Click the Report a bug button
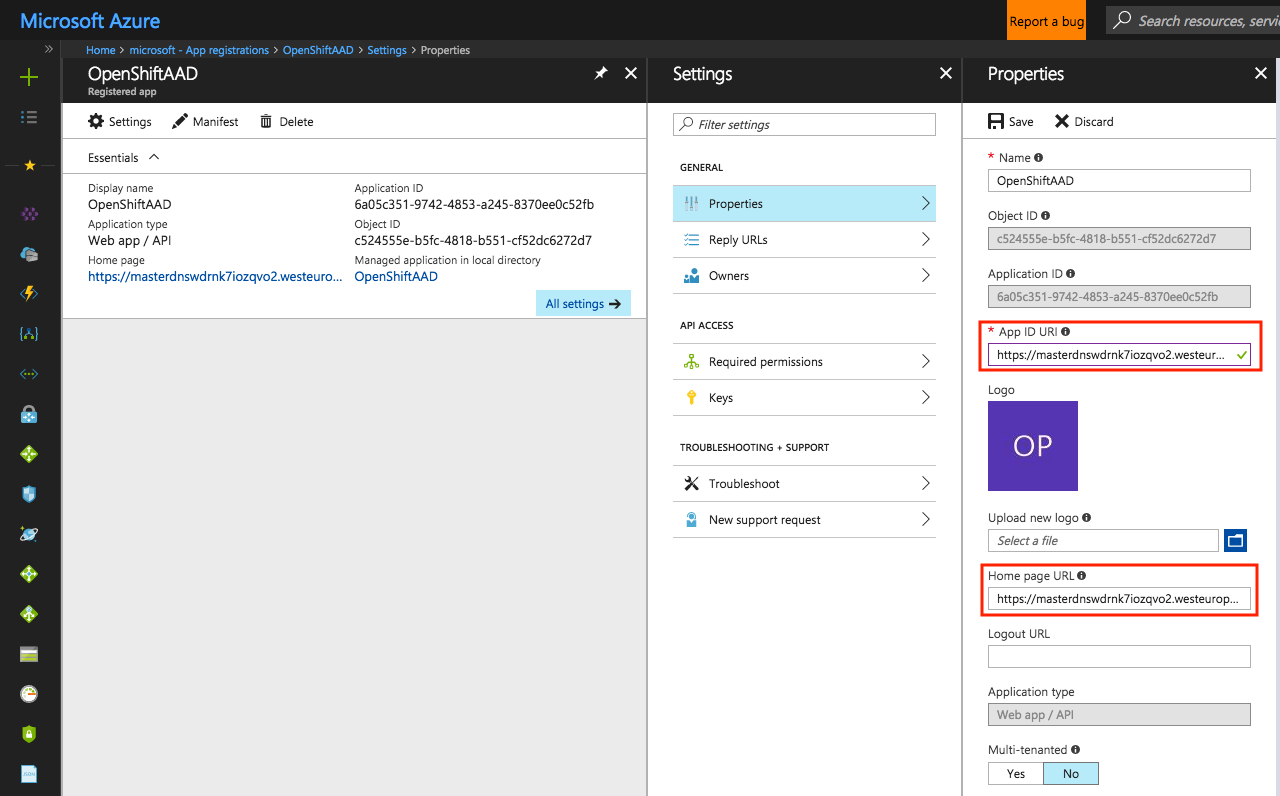The height and width of the screenshot is (796, 1280). tap(1046, 21)
